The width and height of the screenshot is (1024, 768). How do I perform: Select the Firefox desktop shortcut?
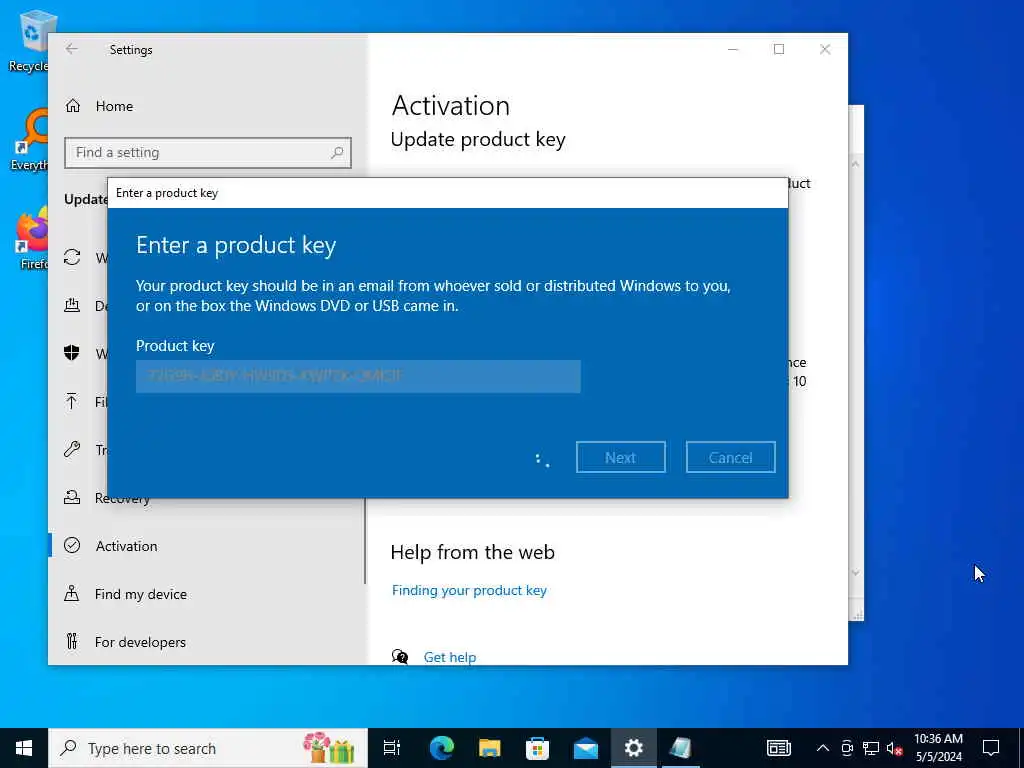pos(29,239)
